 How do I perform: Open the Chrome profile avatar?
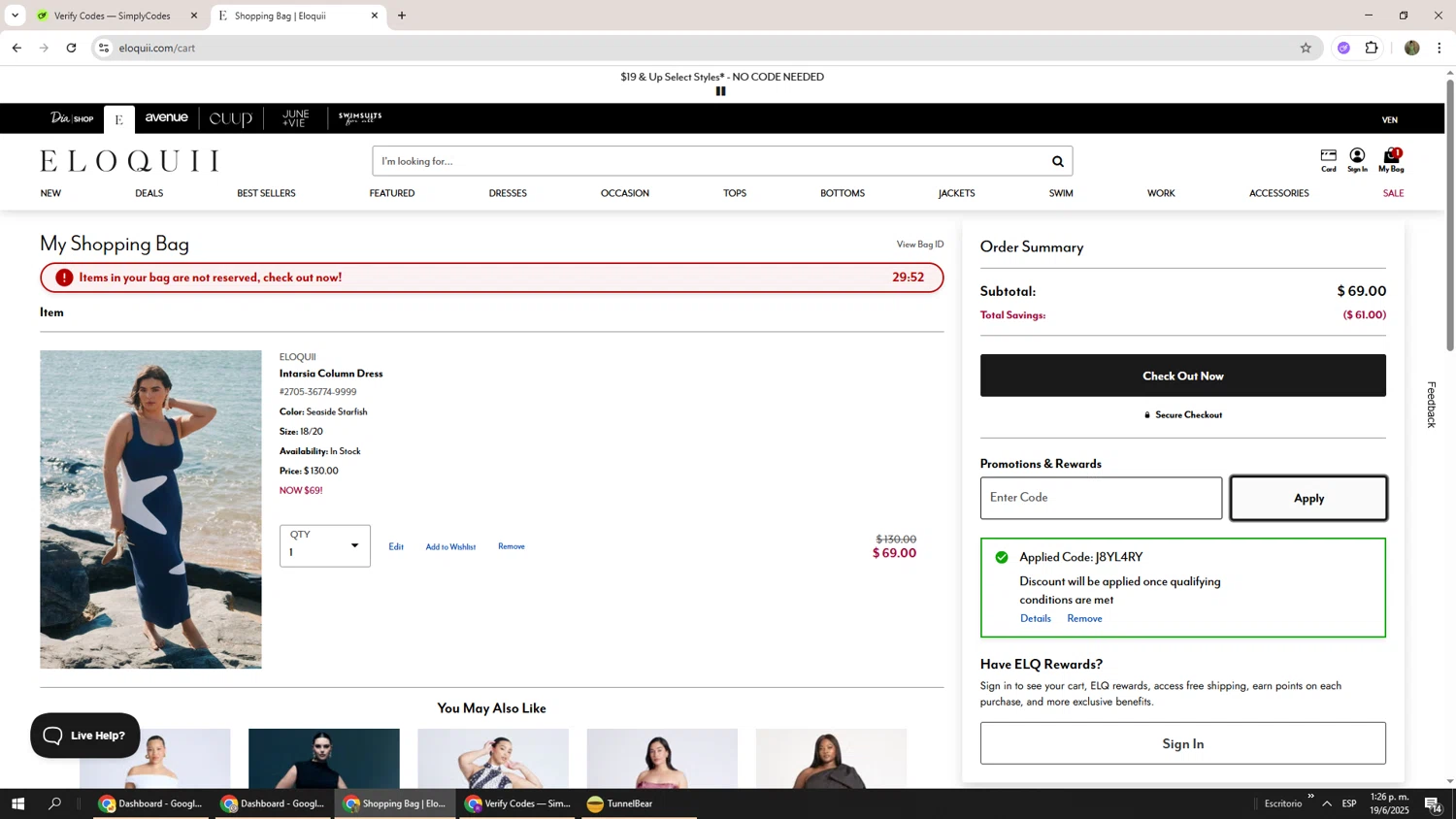[1411, 48]
